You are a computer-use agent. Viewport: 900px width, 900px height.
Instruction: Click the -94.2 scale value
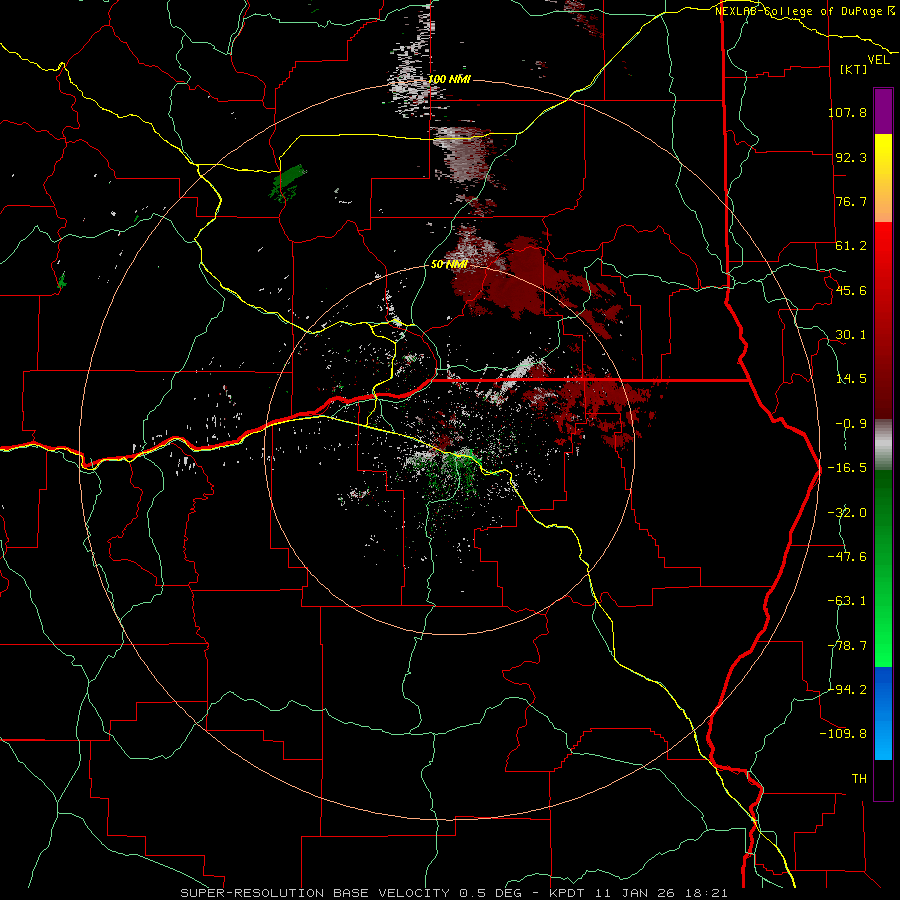(847, 689)
